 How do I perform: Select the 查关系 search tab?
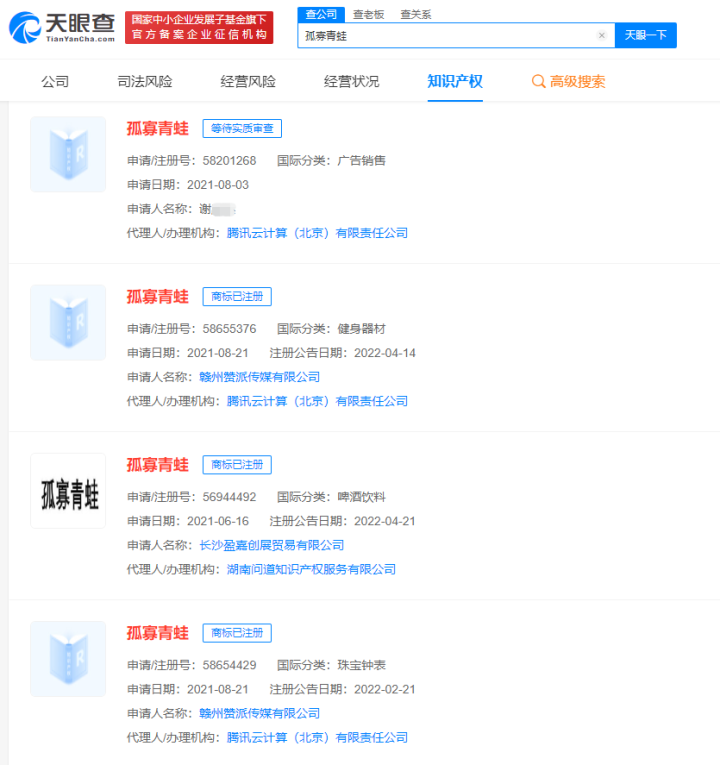pos(416,15)
